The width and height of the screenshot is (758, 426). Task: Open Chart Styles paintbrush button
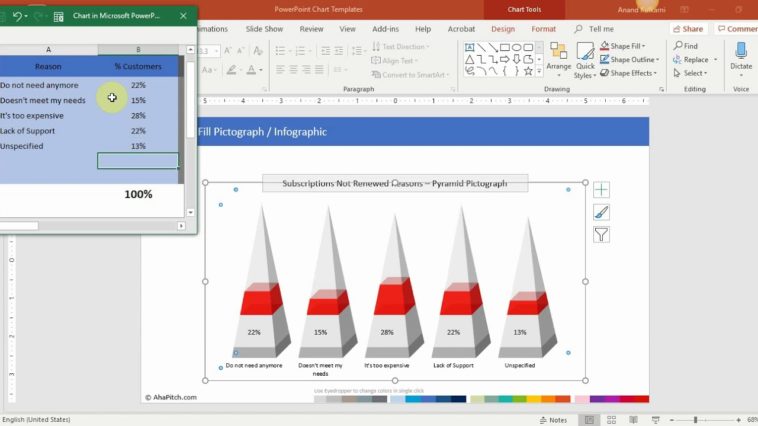[x=601, y=212]
